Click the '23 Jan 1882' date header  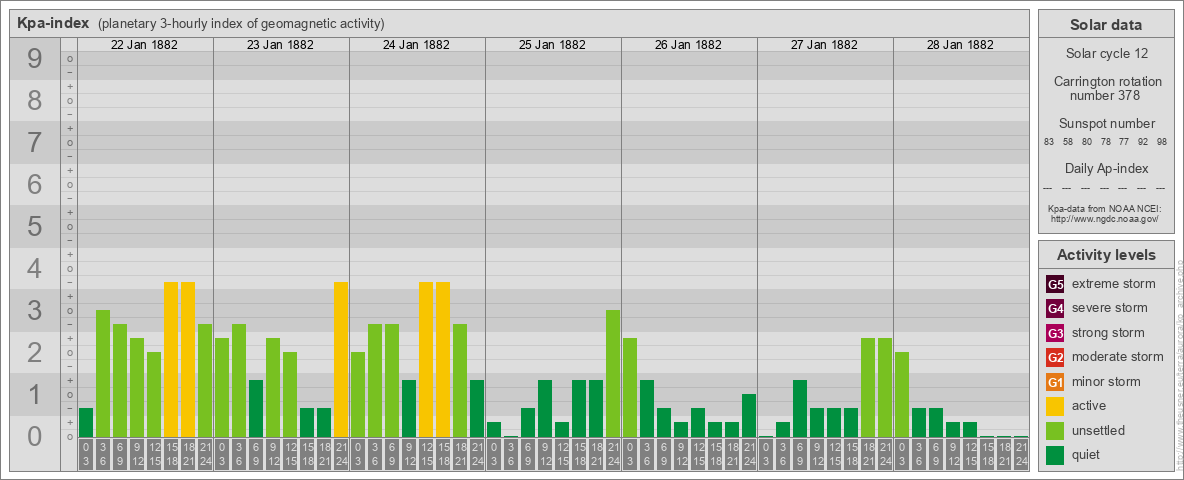pyautogui.click(x=280, y=45)
